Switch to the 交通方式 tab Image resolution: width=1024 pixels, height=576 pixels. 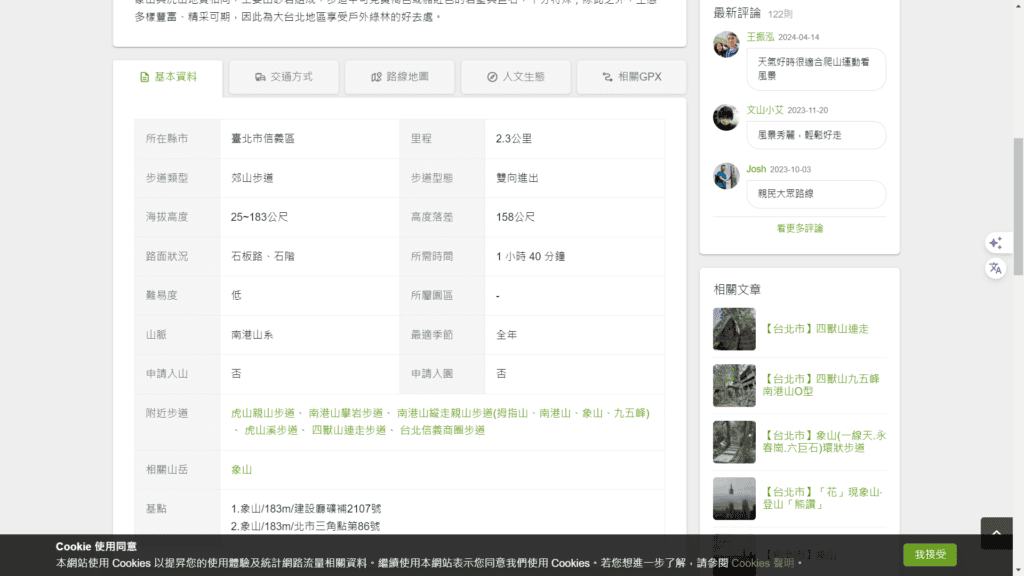pos(283,77)
